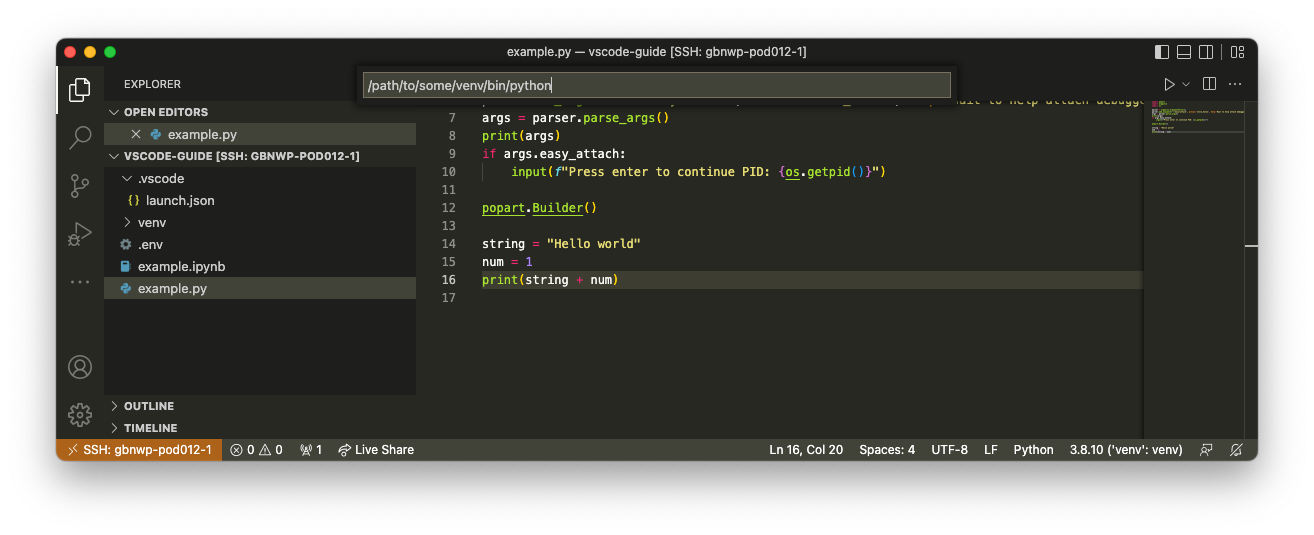Click Live Share in status bar

[x=376, y=450]
